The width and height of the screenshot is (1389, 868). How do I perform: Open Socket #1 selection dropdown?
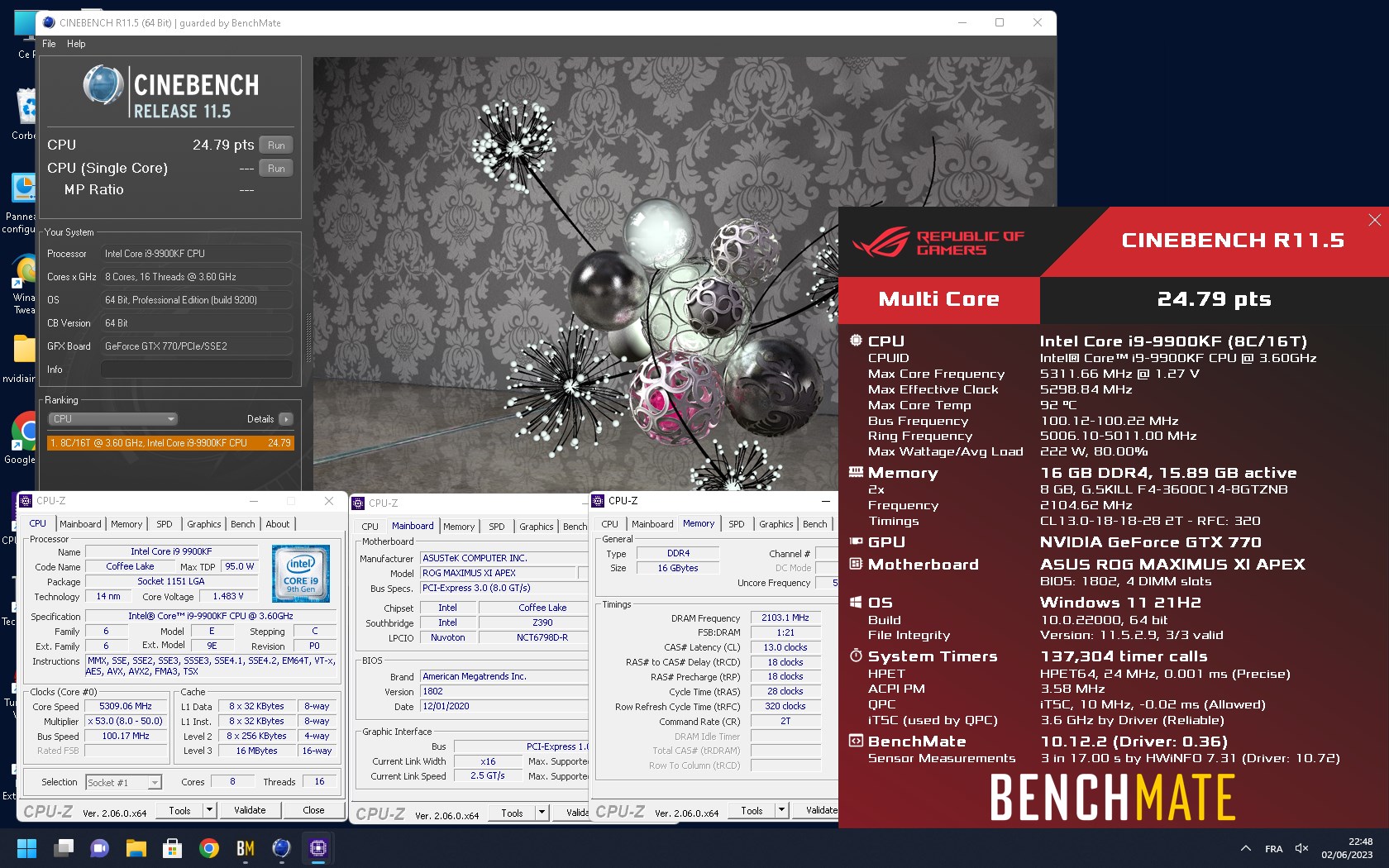(124, 782)
